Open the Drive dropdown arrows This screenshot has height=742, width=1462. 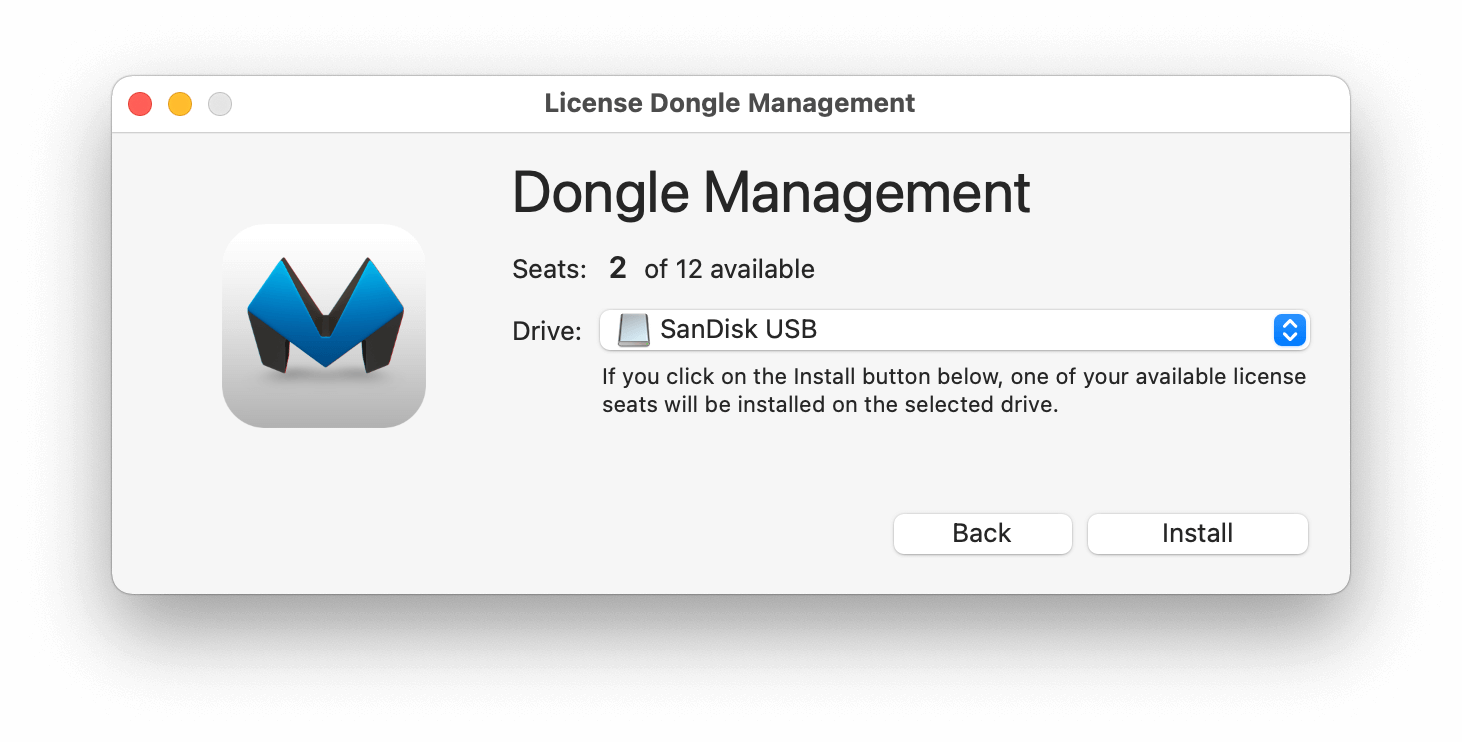click(1289, 330)
